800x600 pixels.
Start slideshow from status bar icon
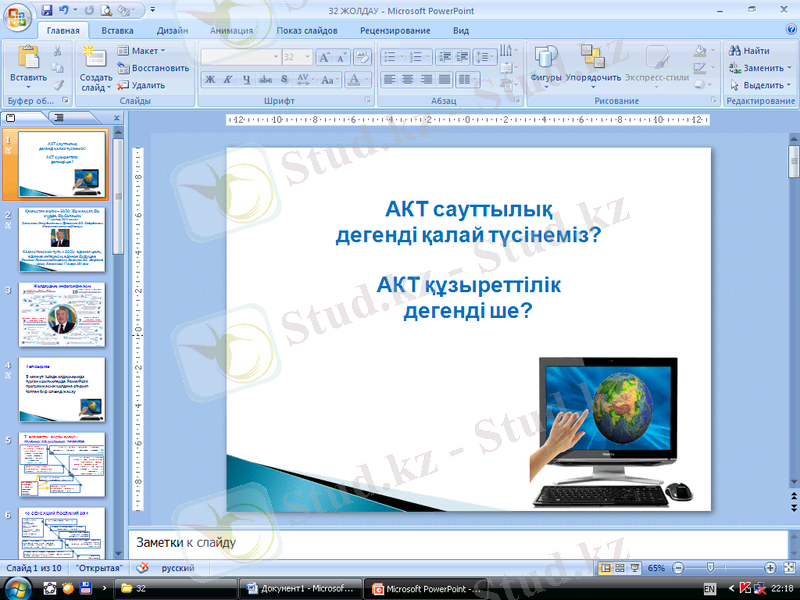click(x=634, y=568)
